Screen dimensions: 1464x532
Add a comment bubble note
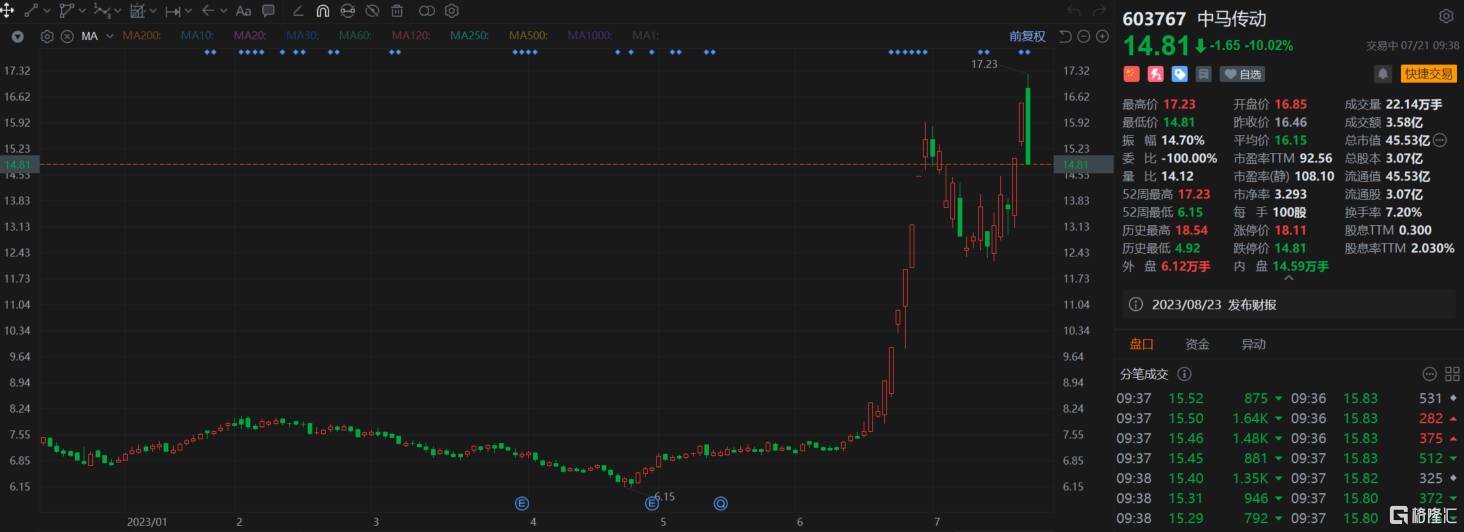click(x=268, y=11)
